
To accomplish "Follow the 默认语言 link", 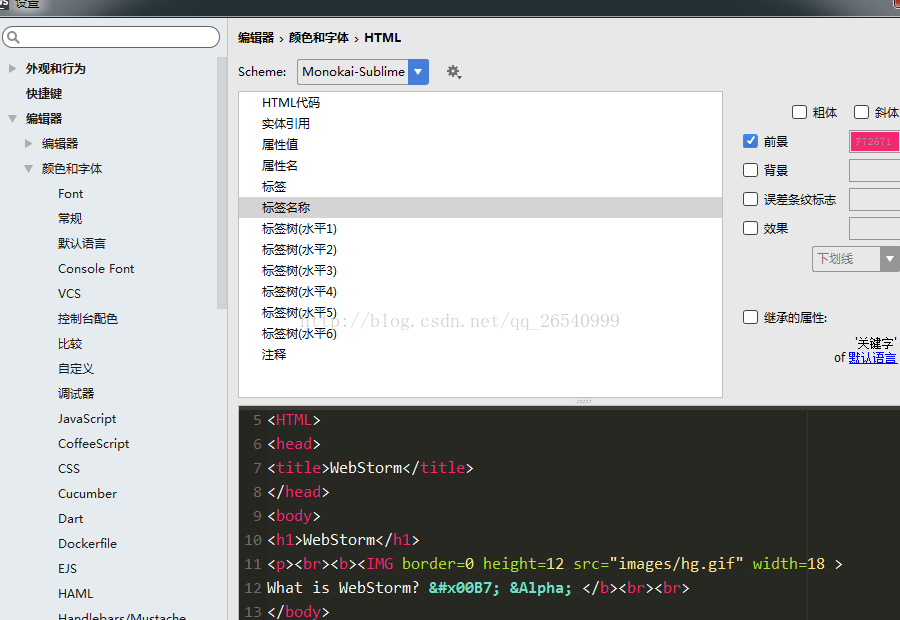I will [x=872, y=358].
